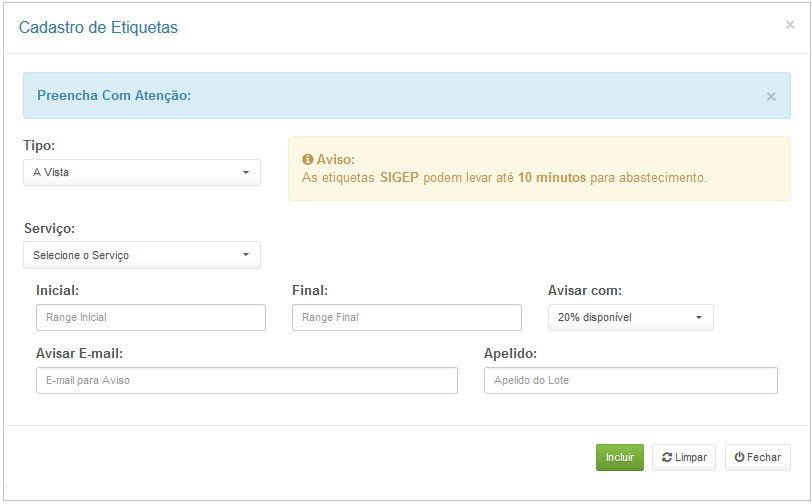Open the Tipo dropdown showing A Vista
Viewport: 812px width, 504px height.
pos(142,172)
